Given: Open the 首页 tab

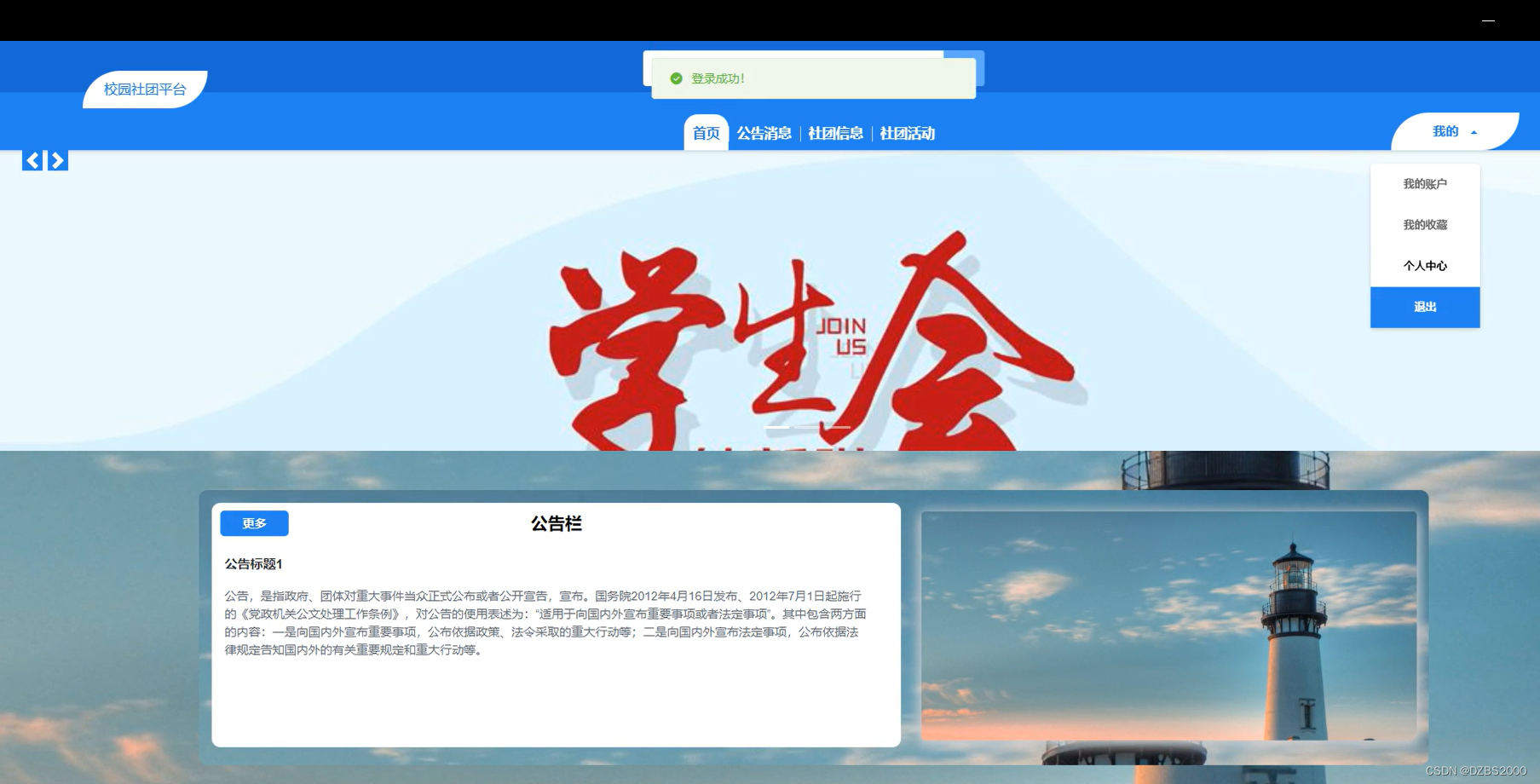Looking at the screenshot, I should coord(706,133).
